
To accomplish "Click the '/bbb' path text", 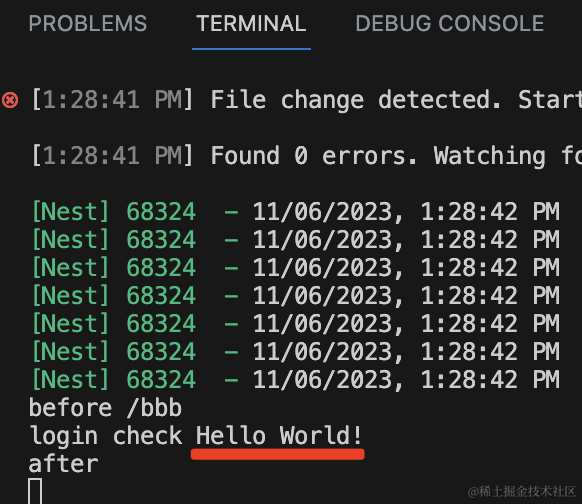I will 154,408.
